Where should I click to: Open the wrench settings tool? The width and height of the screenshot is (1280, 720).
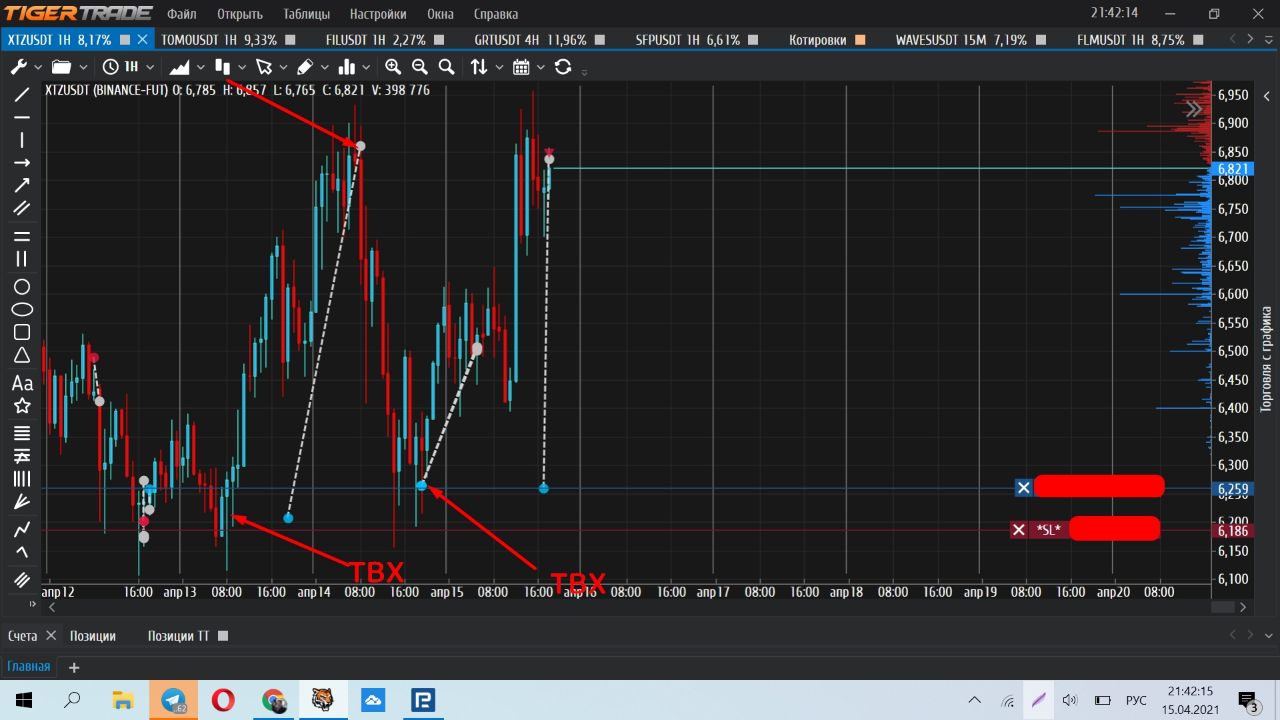click(19, 67)
